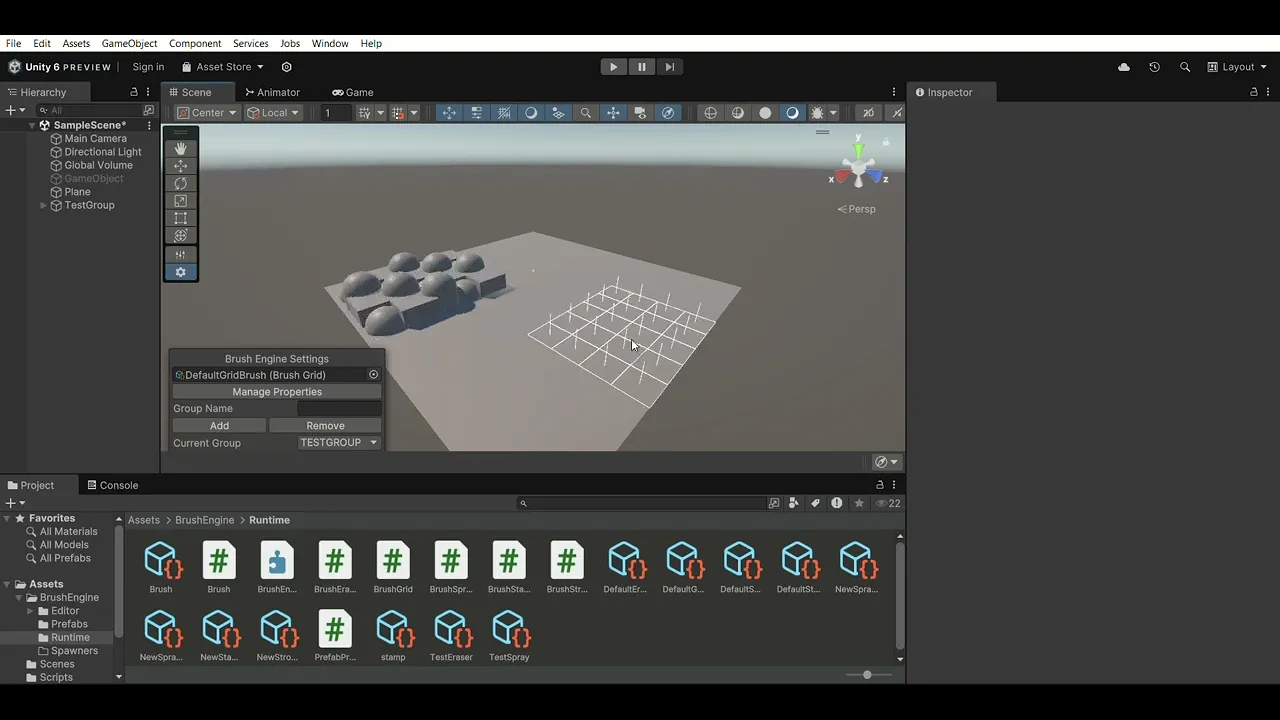Click the Manage Properties button
The height and width of the screenshot is (720, 1280).
(277, 392)
